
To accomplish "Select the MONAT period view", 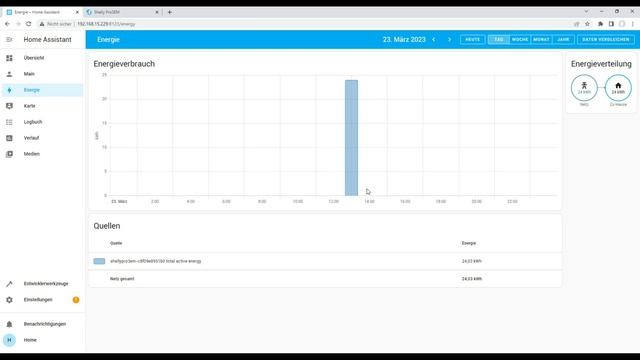I will 541,40.
